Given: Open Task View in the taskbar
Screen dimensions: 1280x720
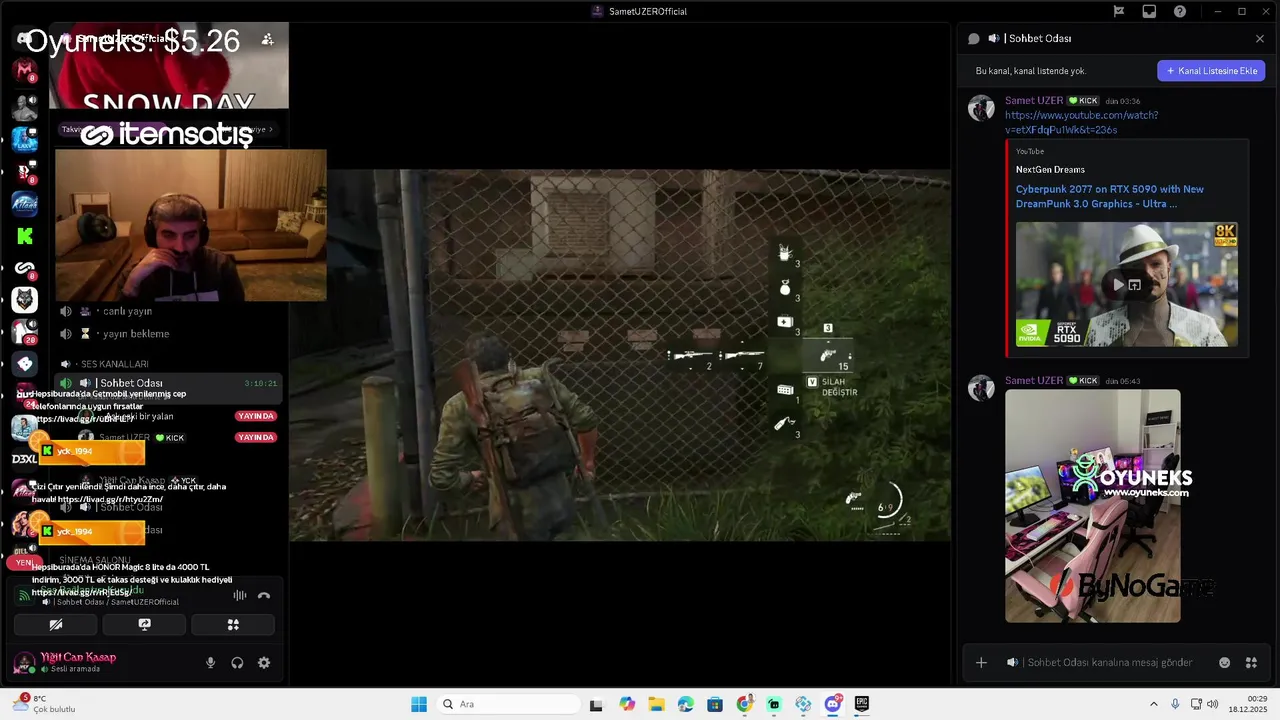Looking at the screenshot, I should pyautogui.click(x=596, y=704).
